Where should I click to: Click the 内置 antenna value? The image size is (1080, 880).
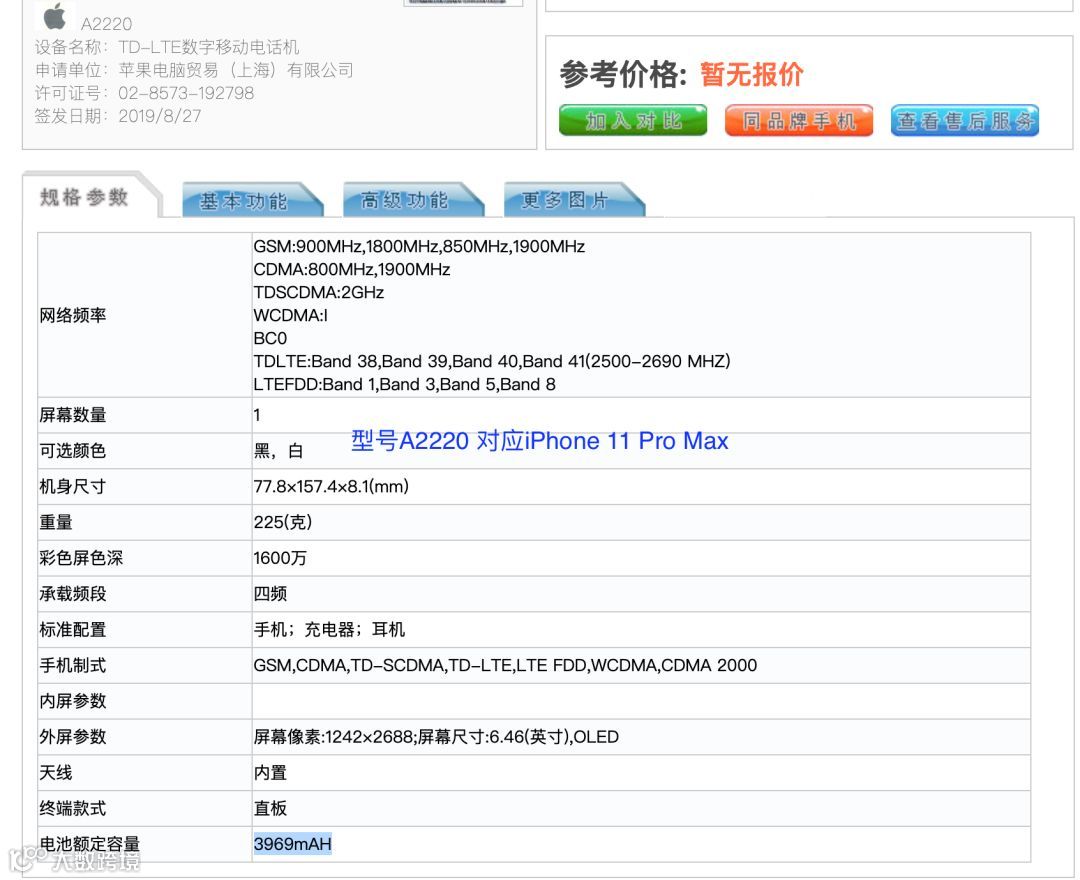(270, 773)
